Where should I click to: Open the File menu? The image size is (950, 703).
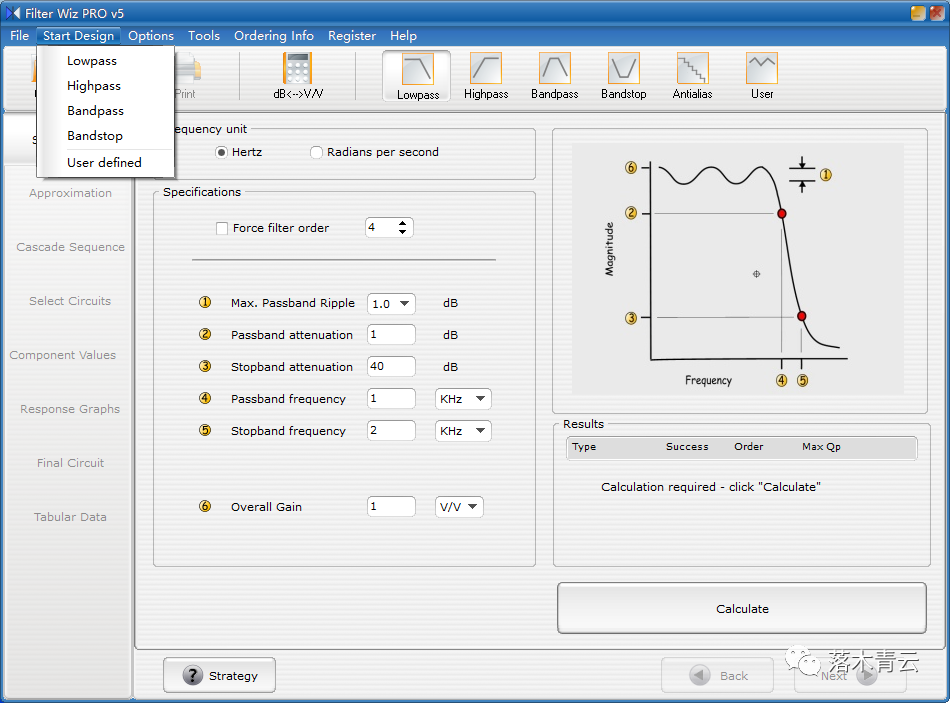tap(19, 36)
